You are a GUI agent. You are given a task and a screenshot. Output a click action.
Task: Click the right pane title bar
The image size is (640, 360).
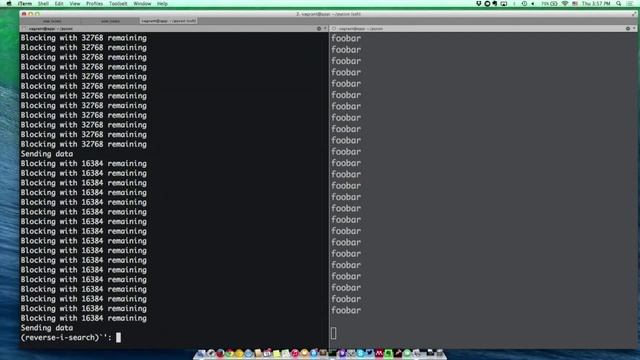483,29
